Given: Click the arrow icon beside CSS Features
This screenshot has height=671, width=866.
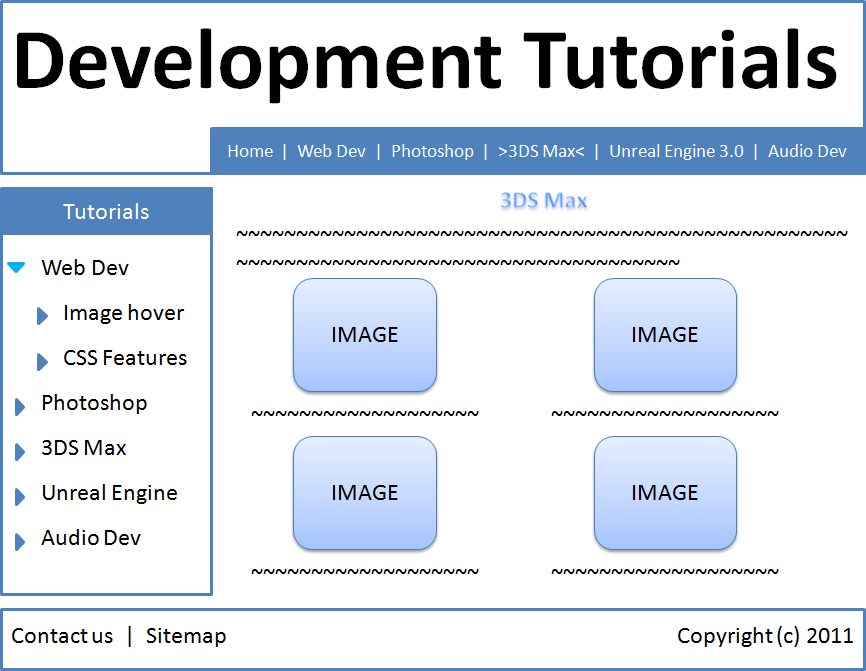Looking at the screenshot, I should pos(42,360).
